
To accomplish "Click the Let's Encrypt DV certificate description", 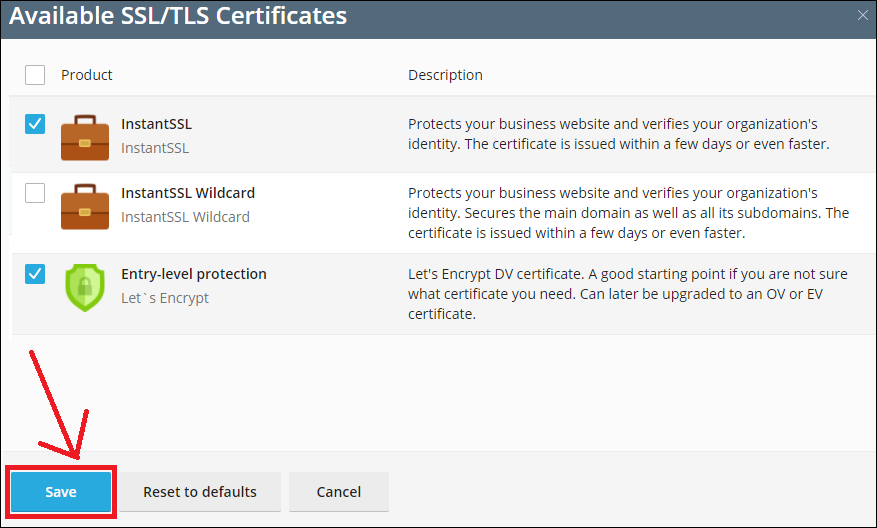I will tap(628, 294).
